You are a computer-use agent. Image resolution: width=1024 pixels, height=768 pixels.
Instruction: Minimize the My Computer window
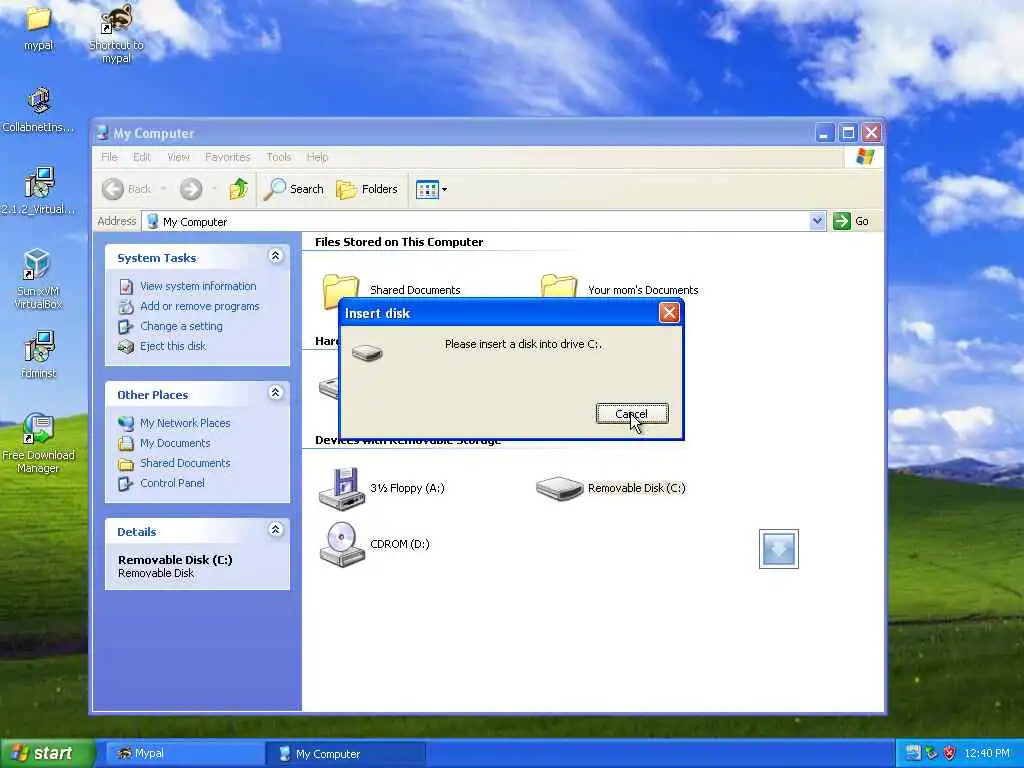point(824,133)
